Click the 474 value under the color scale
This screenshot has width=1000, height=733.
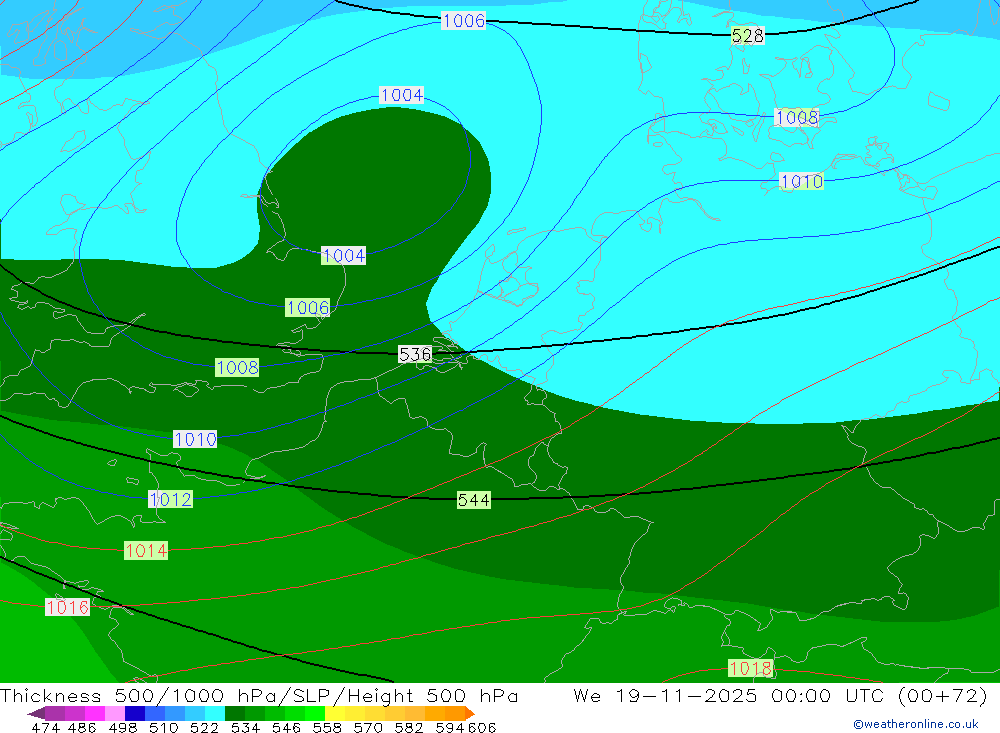(45, 727)
